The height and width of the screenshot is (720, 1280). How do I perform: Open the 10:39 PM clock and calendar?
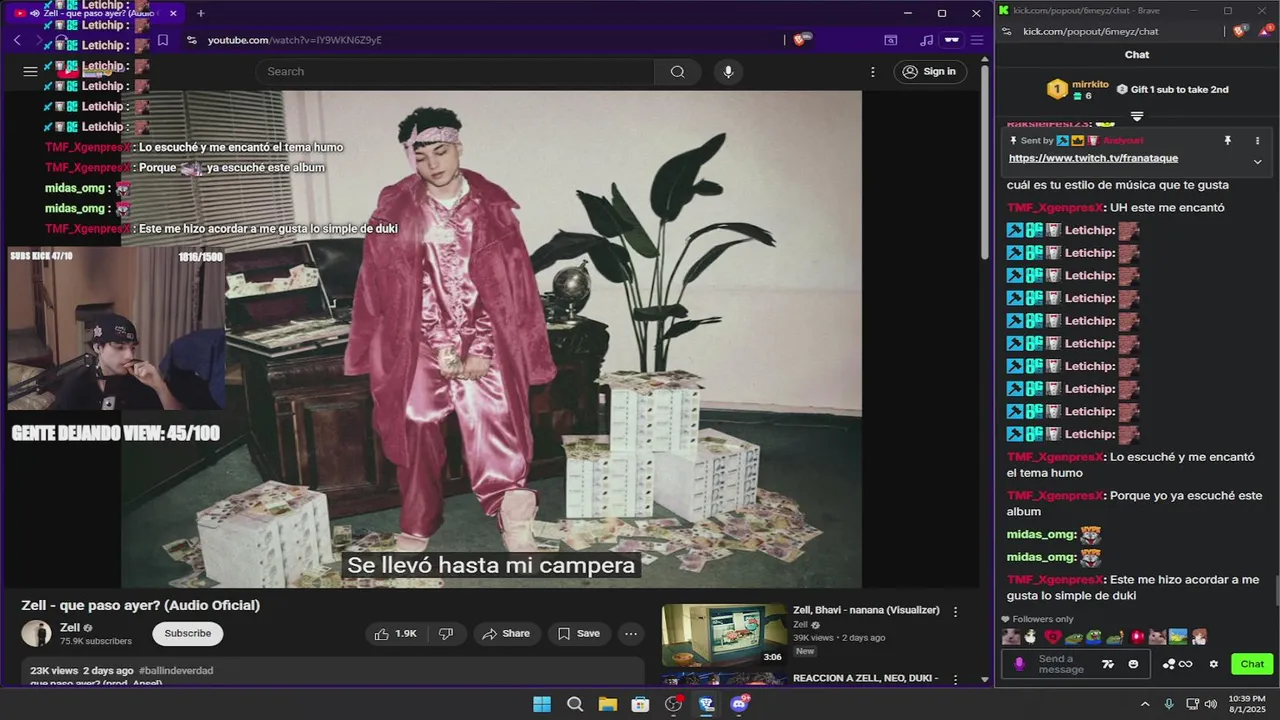[1246, 704]
